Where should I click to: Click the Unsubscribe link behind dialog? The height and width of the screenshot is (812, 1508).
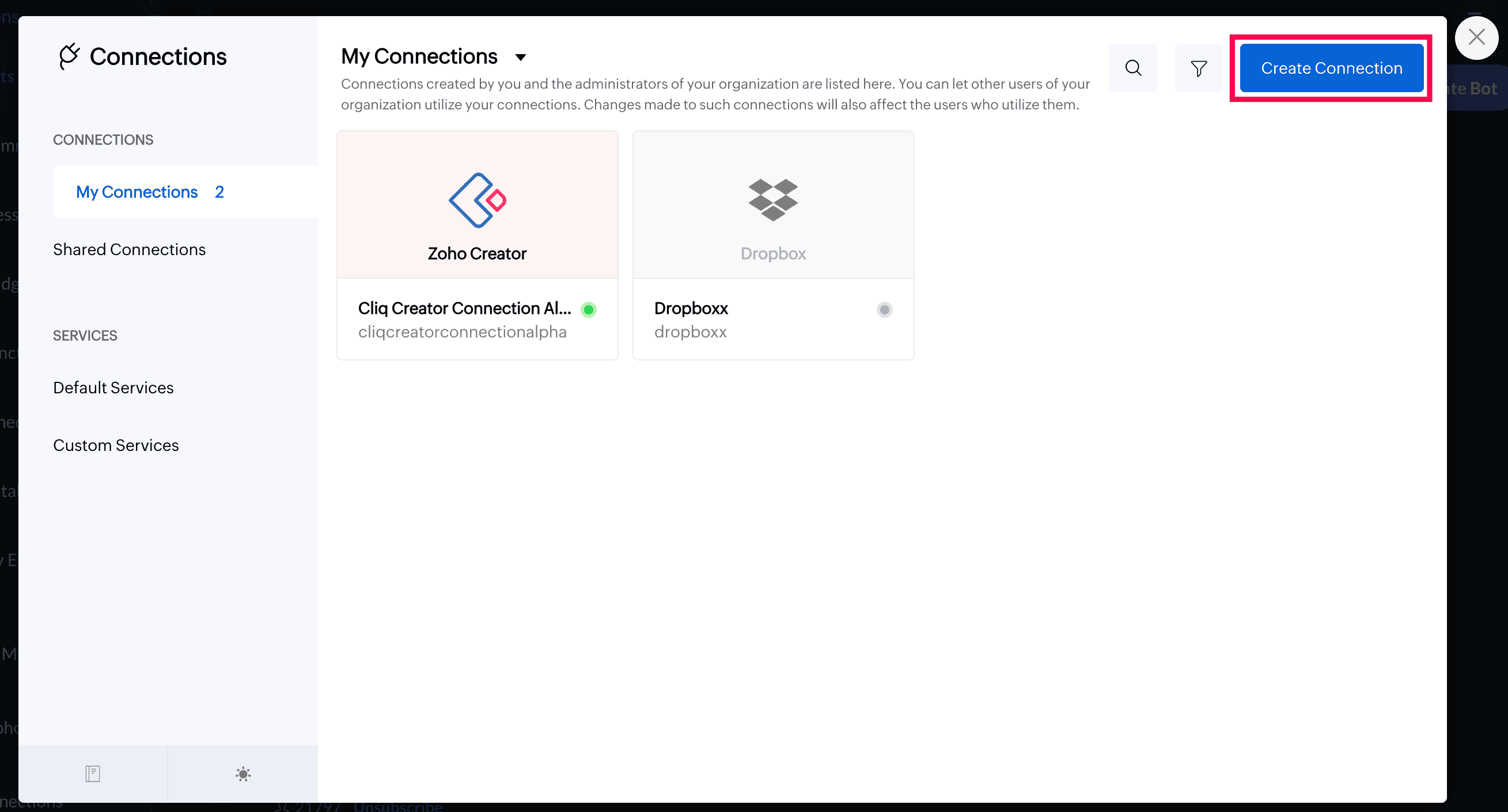click(398, 807)
